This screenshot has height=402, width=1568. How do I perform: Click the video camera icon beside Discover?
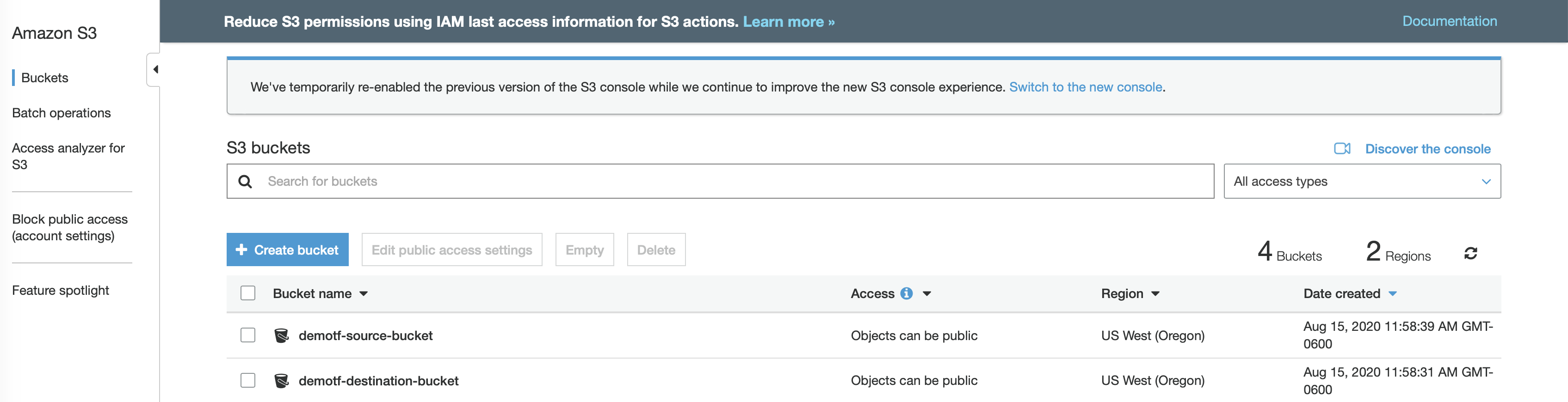pyautogui.click(x=1341, y=149)
